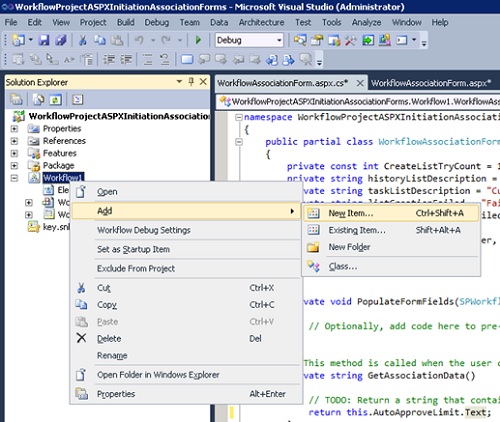Screen dimensions: 500x422
Task: Collapse the Workflow1 tree node
Action: click(x=14, y=178)
